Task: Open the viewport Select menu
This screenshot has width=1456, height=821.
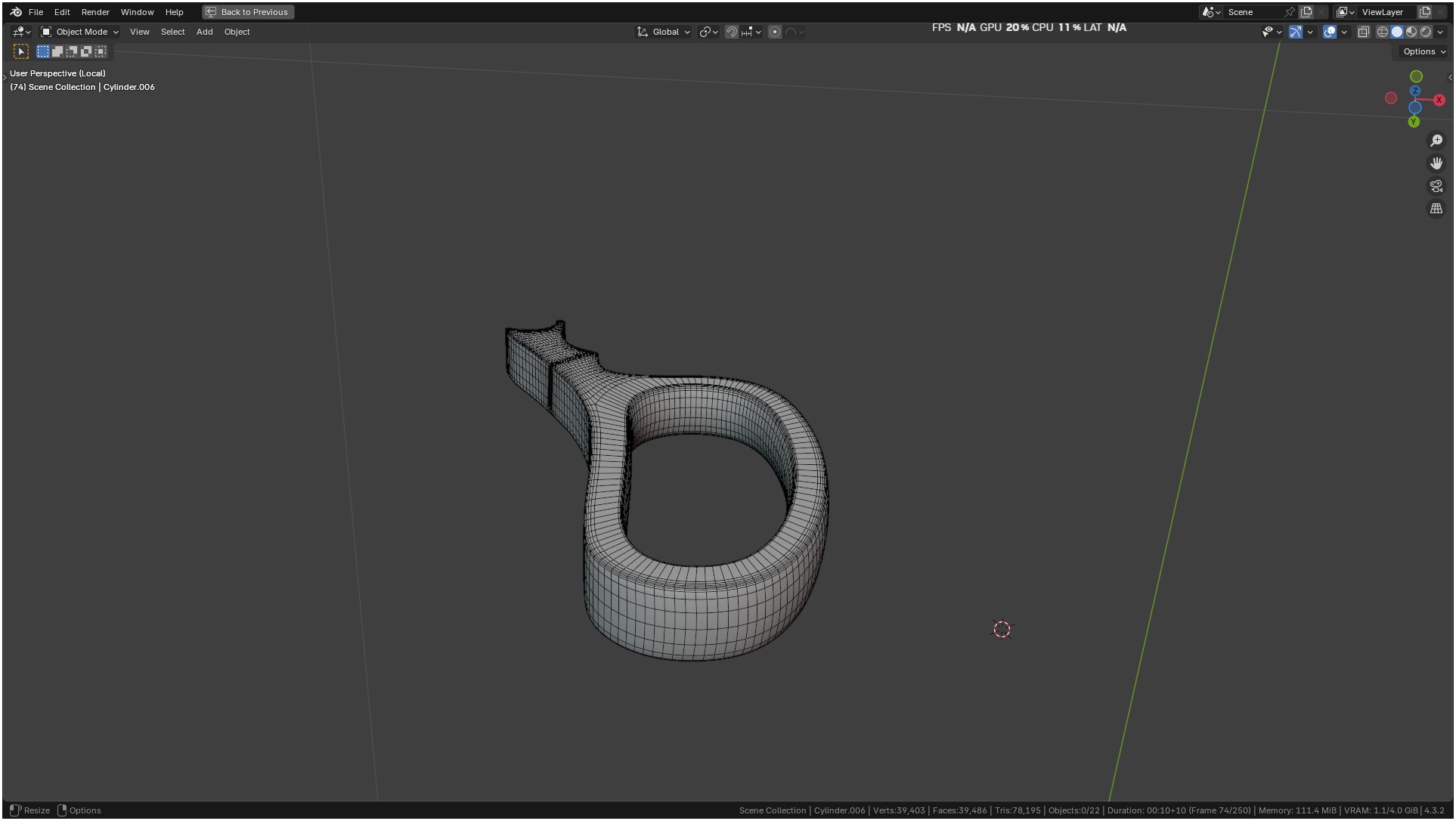Action: [x=172, y=32]
